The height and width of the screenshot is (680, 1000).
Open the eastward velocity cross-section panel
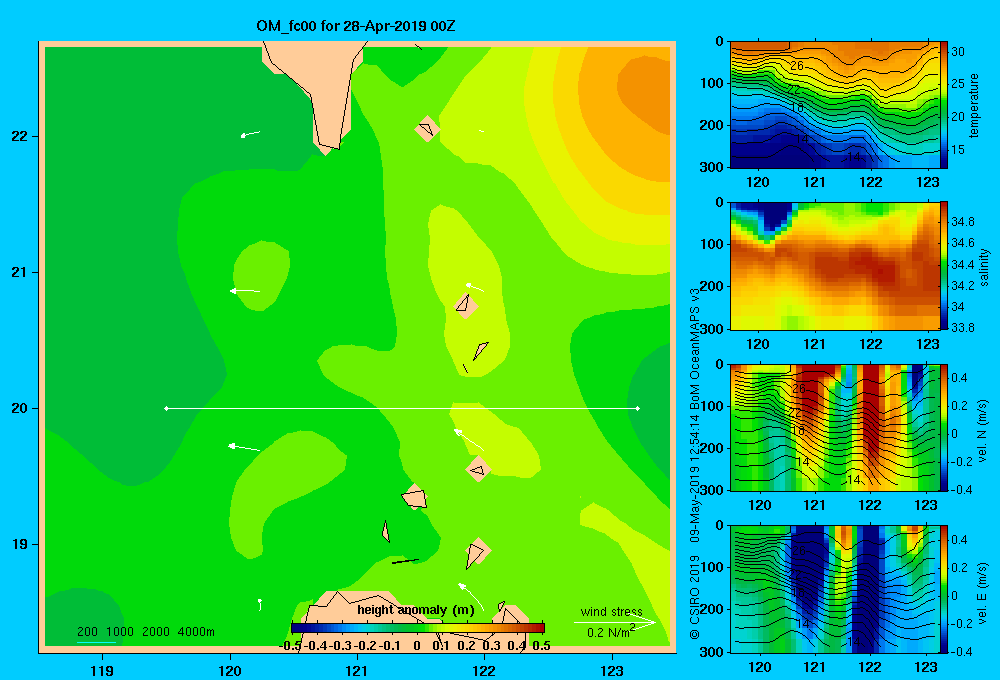pyautogui.click(x=834, y=589)
